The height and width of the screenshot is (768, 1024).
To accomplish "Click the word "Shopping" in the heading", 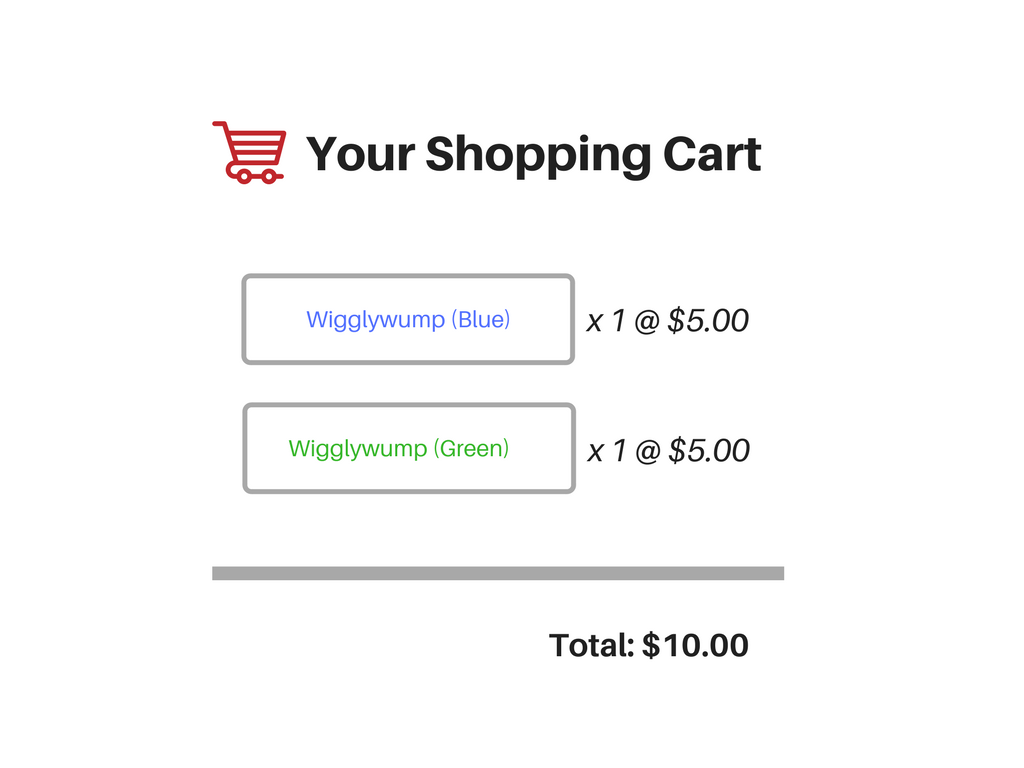I will [x=538, y=156].
